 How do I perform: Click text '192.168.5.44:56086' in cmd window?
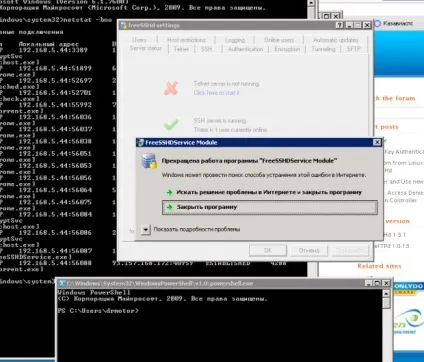pos(55,232)
